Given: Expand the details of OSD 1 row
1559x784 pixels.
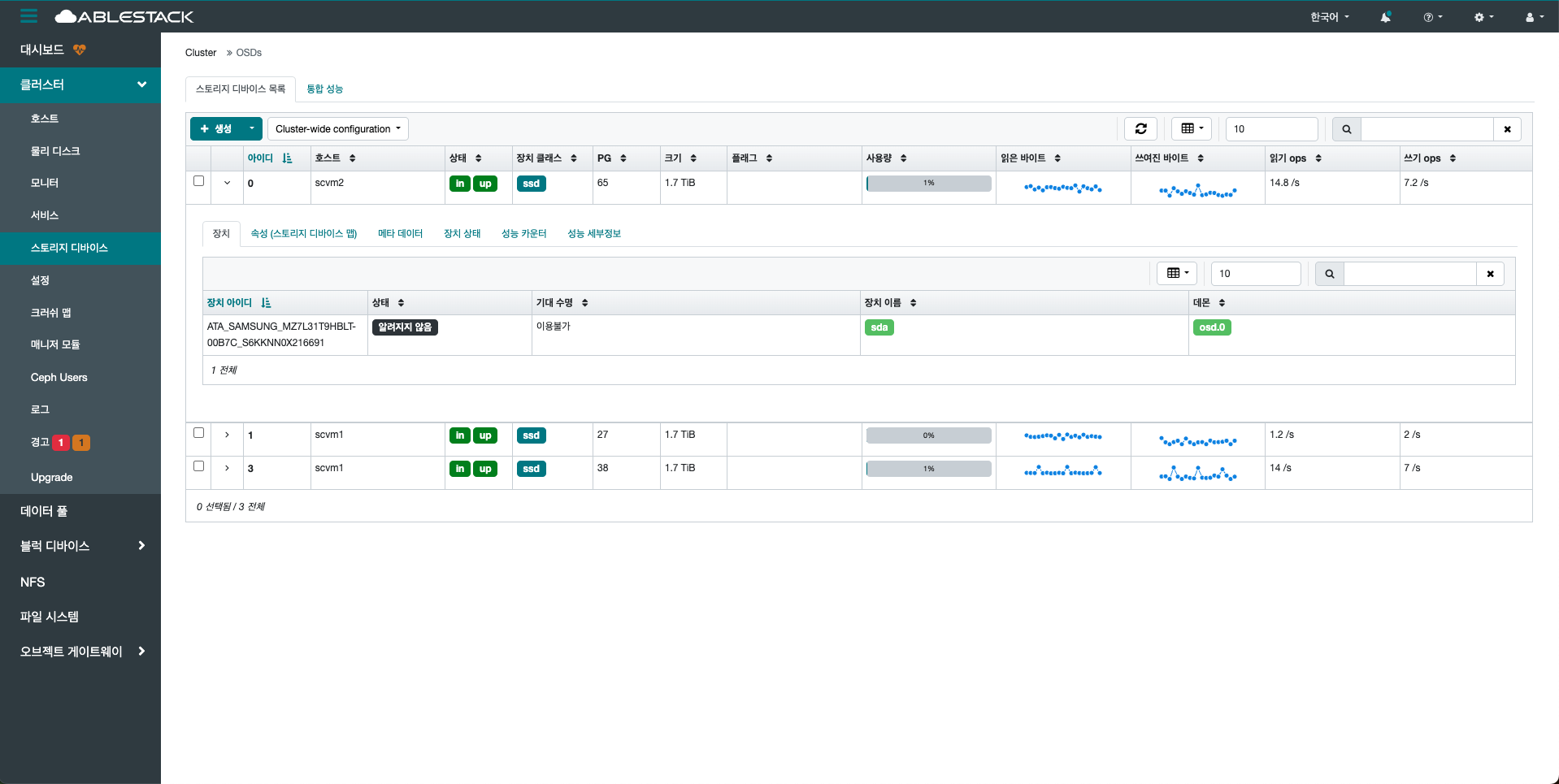Looking at the screenshot, I should coord(227,435).
